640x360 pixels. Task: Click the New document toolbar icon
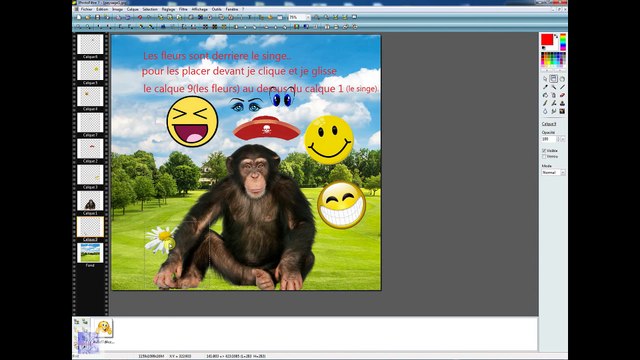click(x=78, y=17)
